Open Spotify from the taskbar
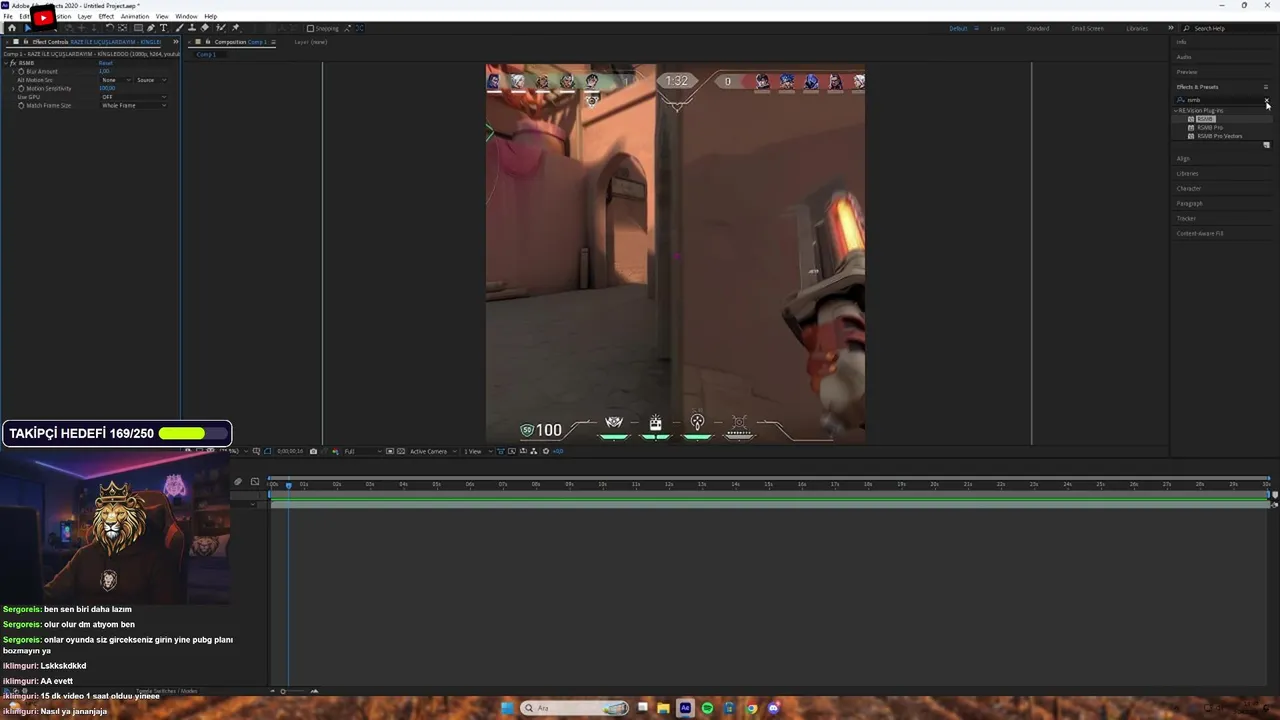Screen dimensions: 1280x720 pos(707,708)
